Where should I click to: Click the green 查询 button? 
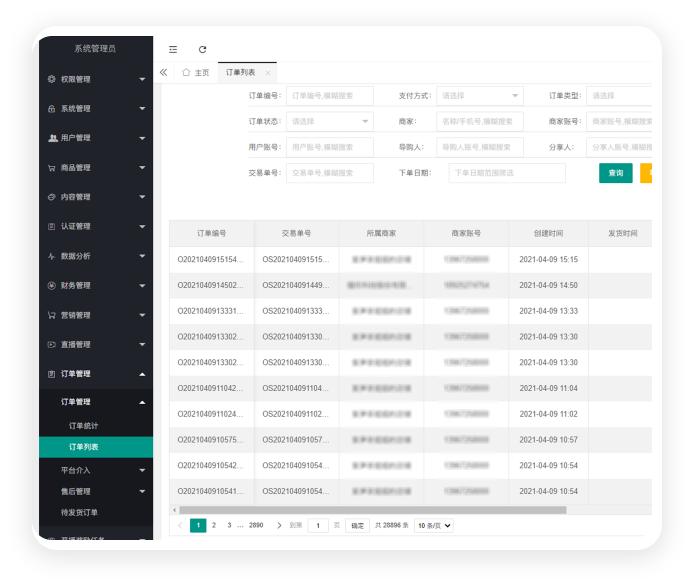tap(615, 173)
